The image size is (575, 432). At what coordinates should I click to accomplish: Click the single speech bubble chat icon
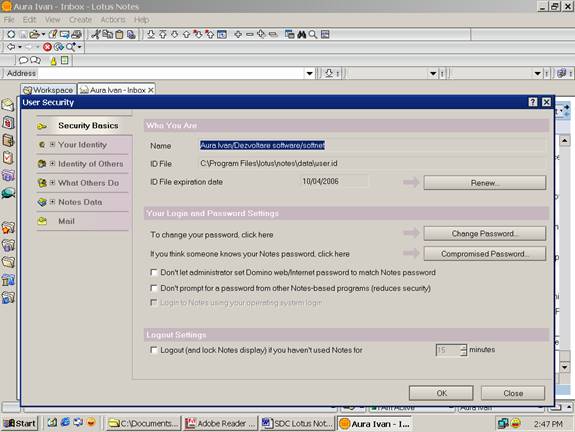coord(23,60)
